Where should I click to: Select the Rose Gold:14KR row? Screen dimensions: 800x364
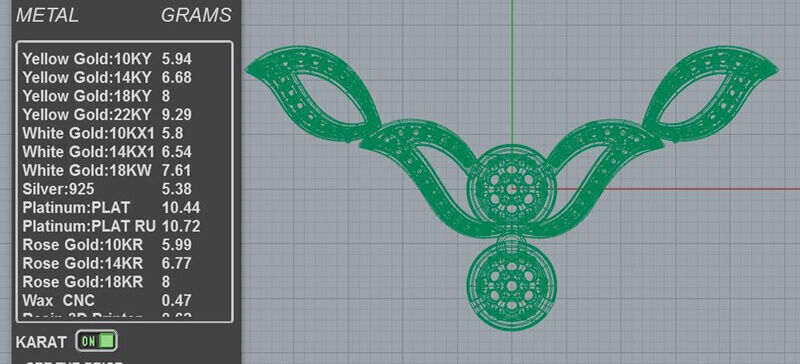click(125, 263)
